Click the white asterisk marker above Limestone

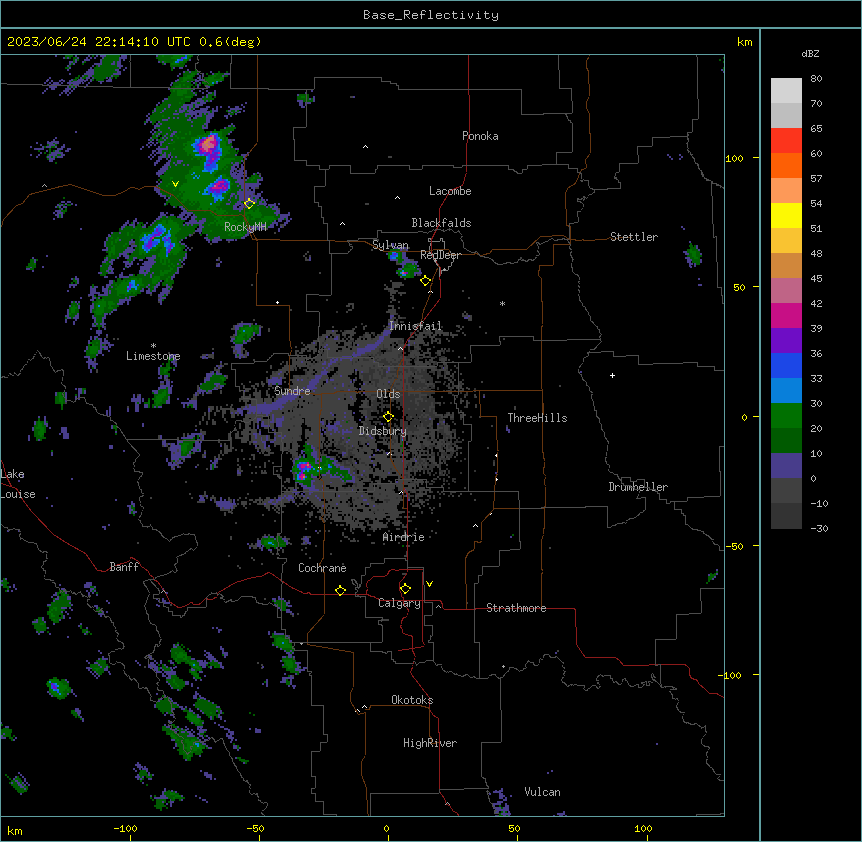[x=153, y=346]
